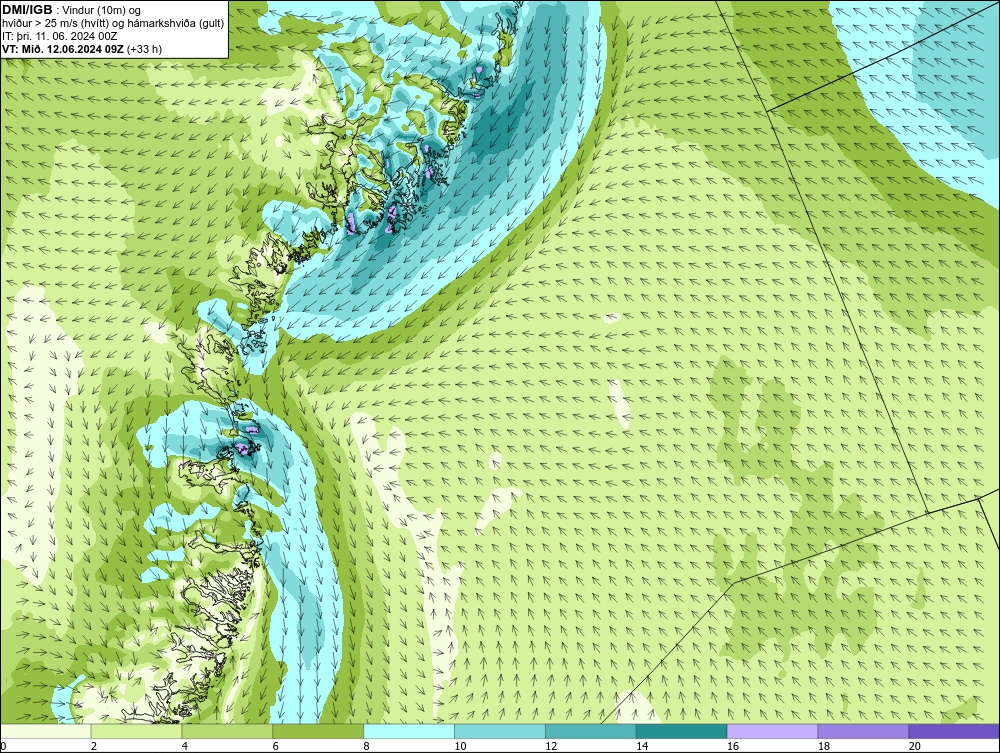Click the "(+33 h)" forecast offset text
Screen dimensions: 1000x753
click(x=145, y=49)
